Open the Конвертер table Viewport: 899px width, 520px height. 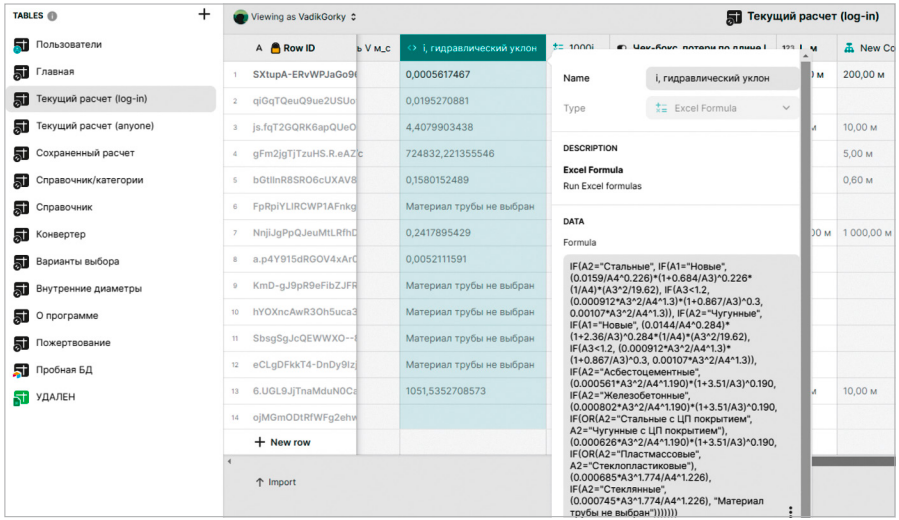60,234
